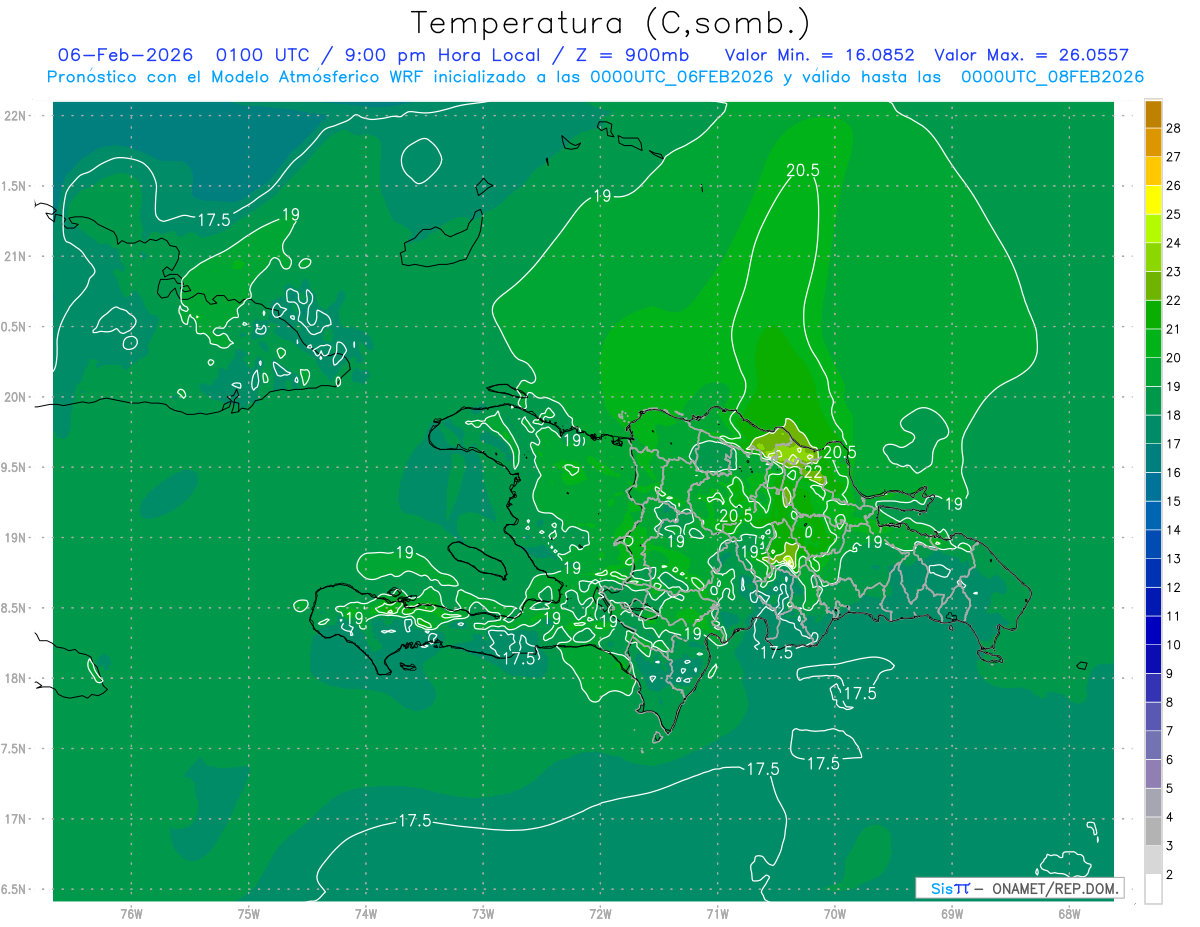Screen dimensions: 1200x927
Task: Click the "19" contour label near 69W, 19.2N
Action: coord(954,503)
